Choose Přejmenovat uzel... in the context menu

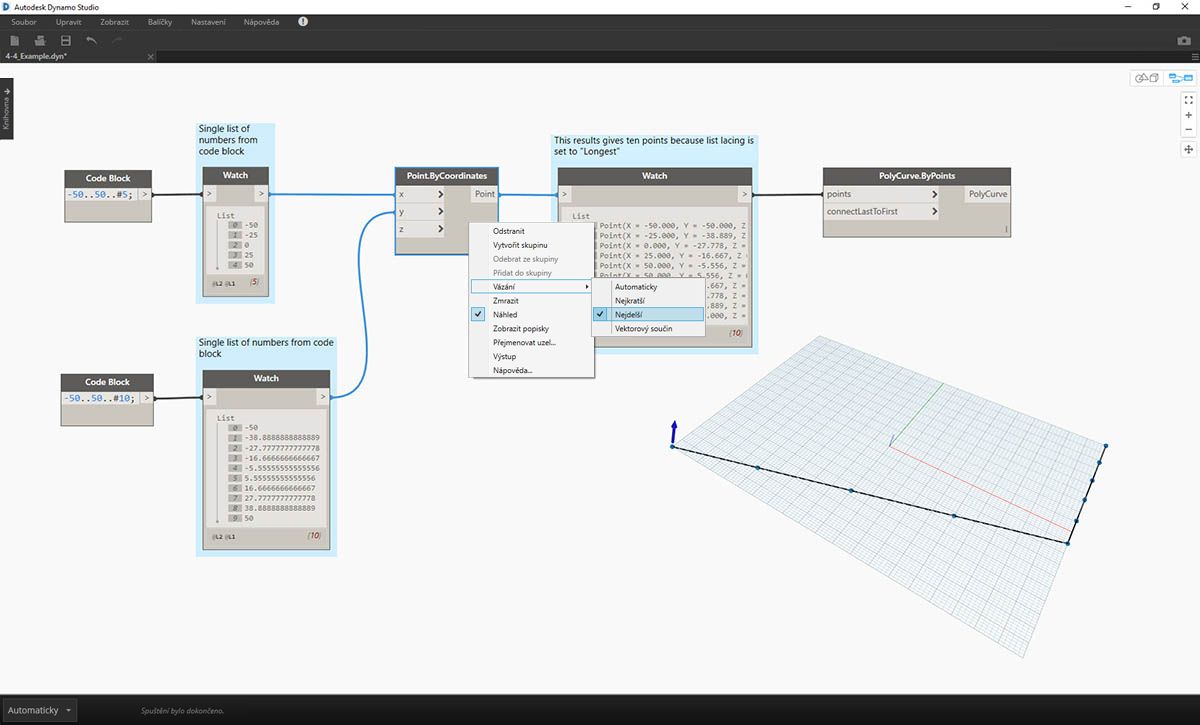(x=532, y=342)
